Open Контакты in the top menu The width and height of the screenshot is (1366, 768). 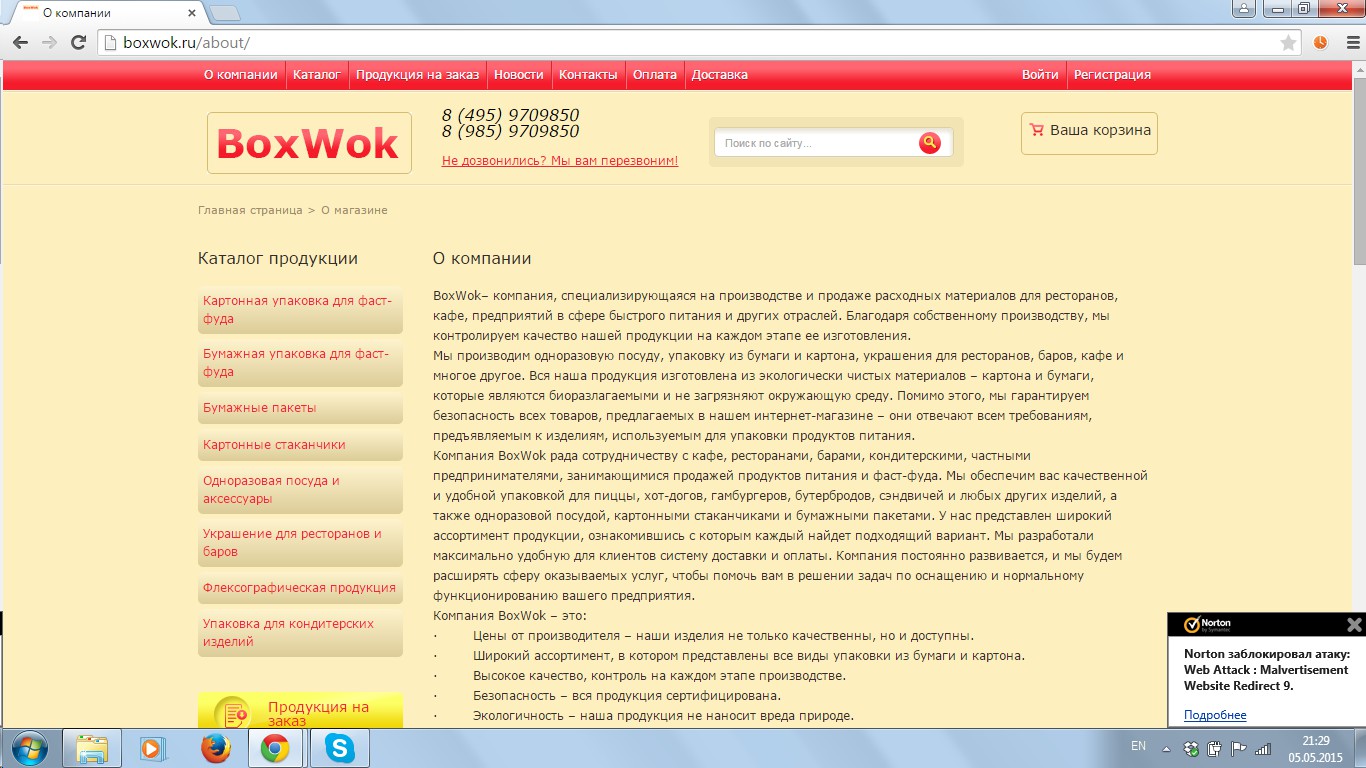[x=588, y=75]
